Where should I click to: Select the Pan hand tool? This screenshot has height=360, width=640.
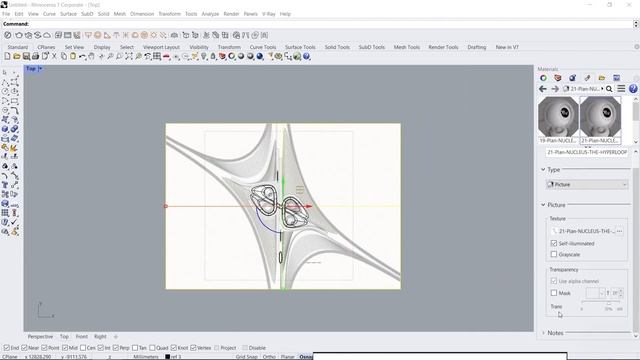point(91,56)
